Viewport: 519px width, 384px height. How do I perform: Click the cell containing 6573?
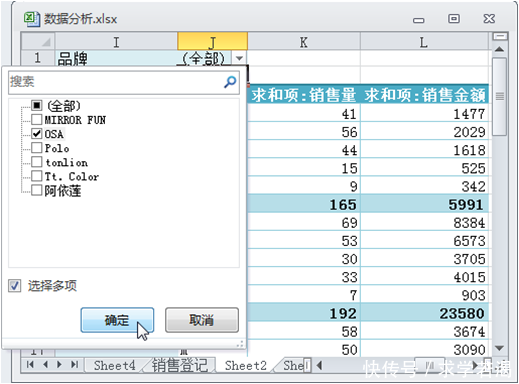tap(425, 240)
